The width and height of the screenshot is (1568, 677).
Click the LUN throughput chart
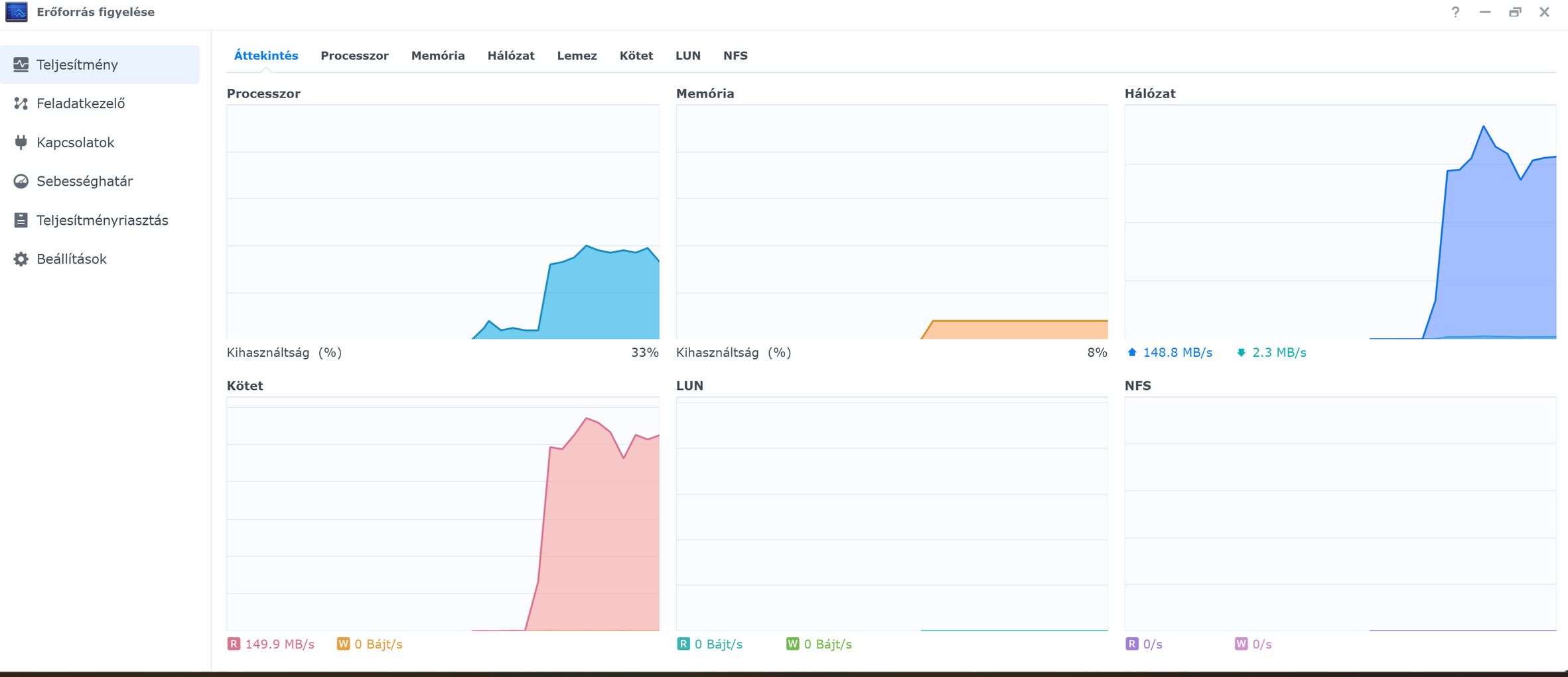[x=892, y=514]
